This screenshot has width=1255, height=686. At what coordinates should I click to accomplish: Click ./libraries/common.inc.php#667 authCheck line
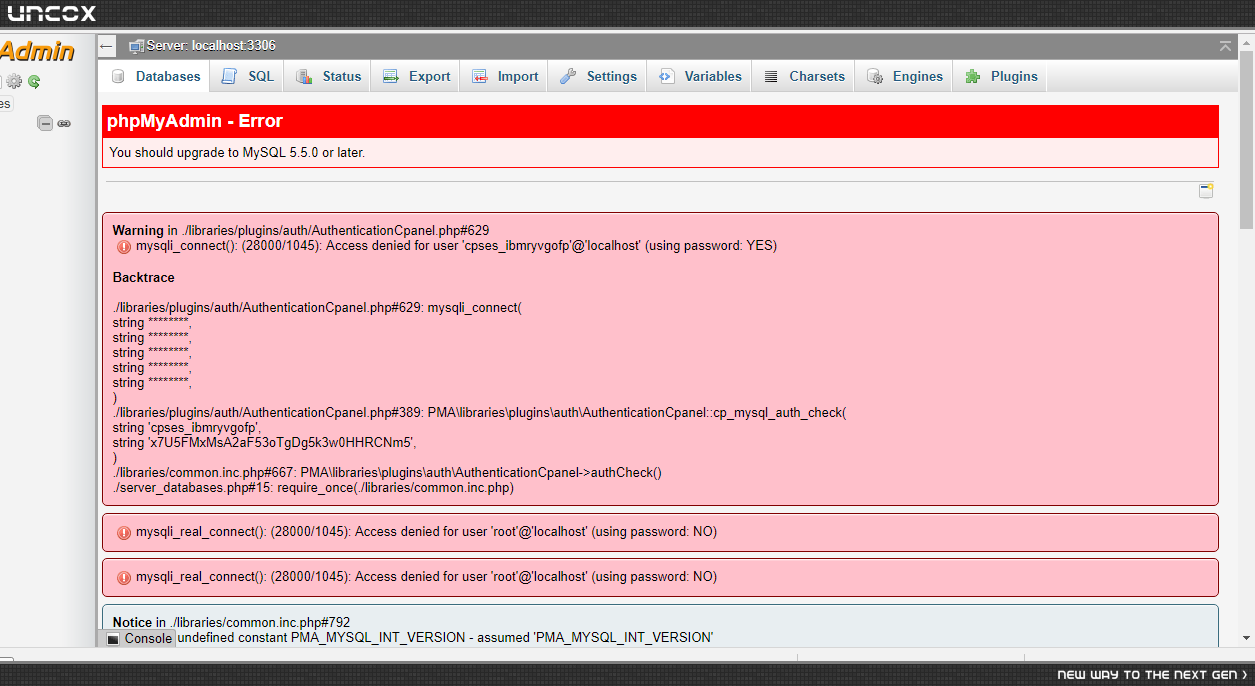click(387, 473)
